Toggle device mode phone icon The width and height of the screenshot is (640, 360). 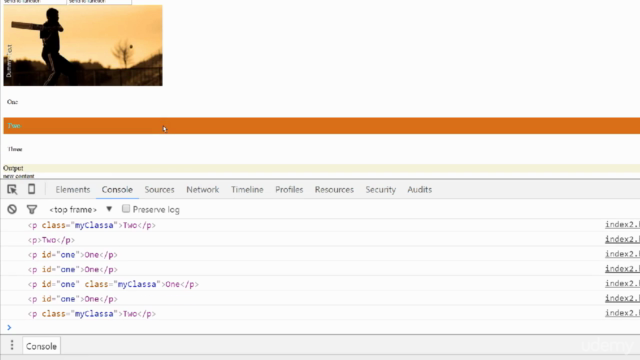point(31,189)
